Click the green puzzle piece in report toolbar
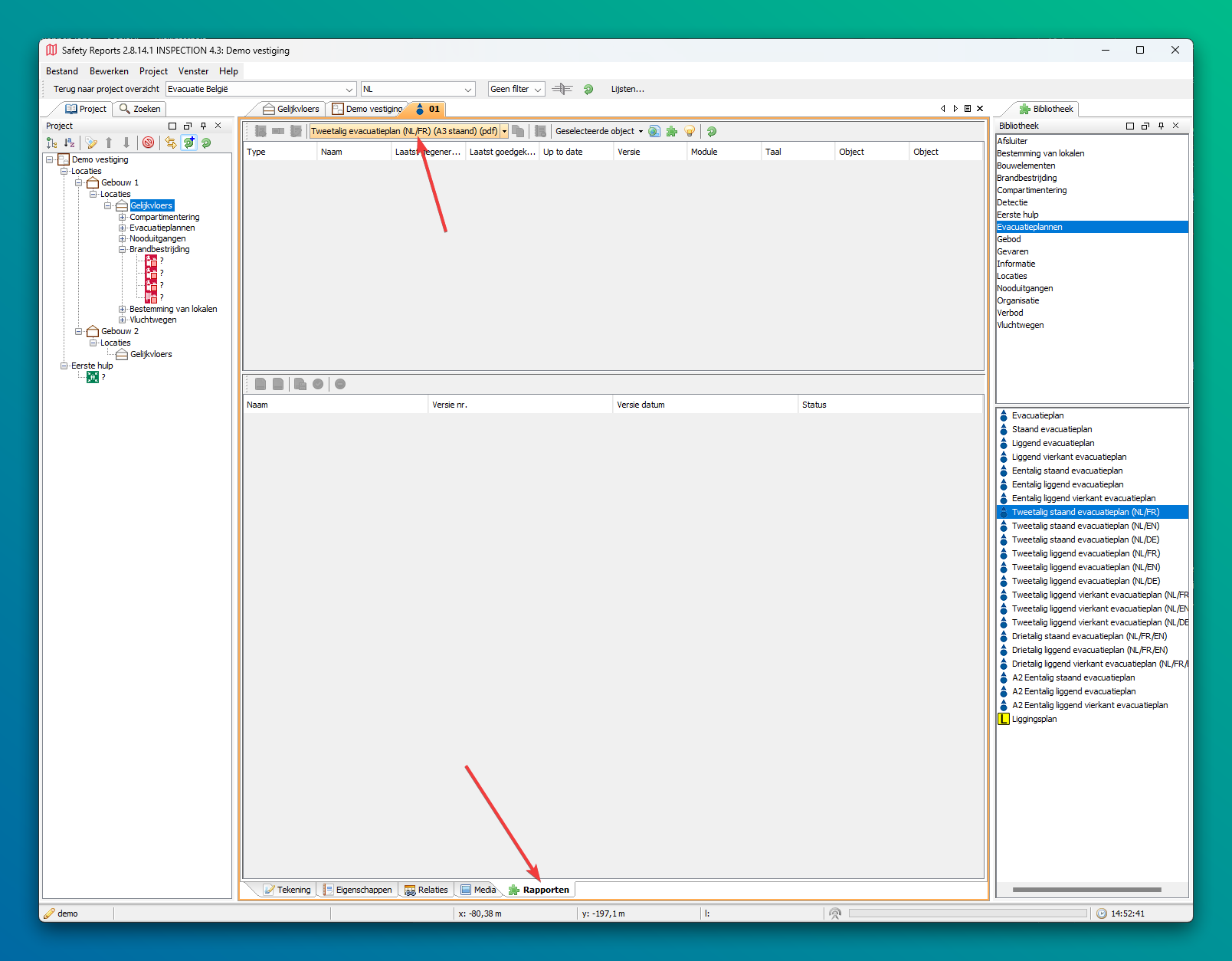The height and width of the screenshot is (961, 1232). point(672,131)
